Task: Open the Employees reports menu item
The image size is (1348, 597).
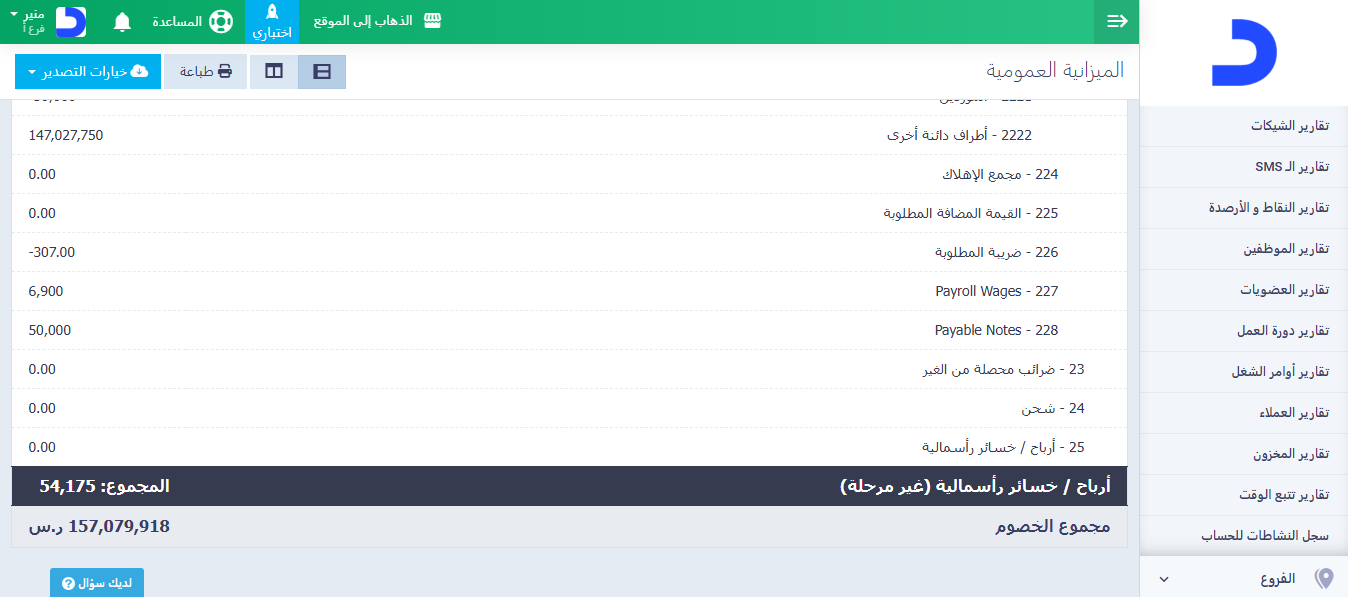Action: coord(1285,249)
